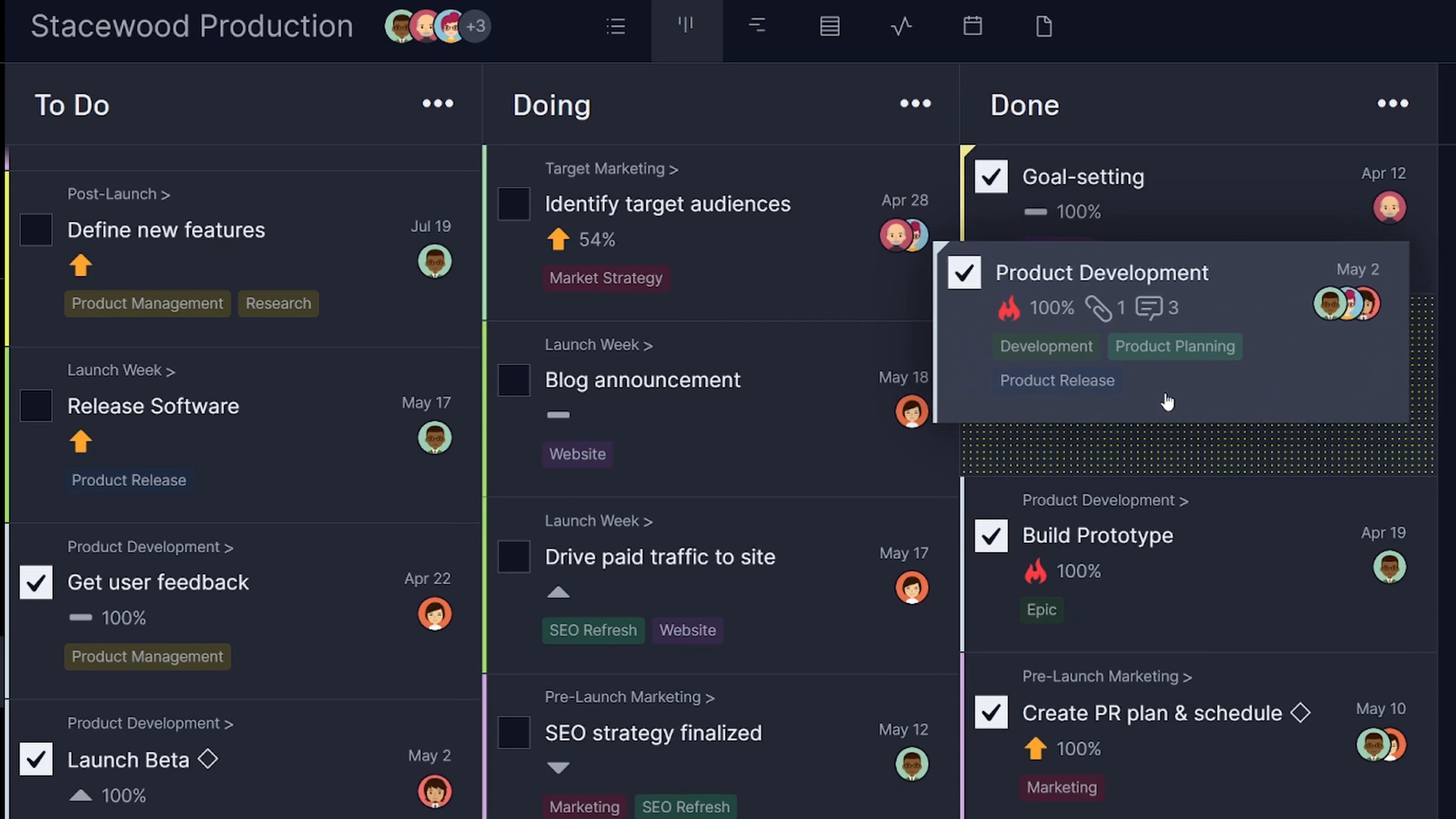
Task: Select the active board view tab
Action: coord(686,26)
